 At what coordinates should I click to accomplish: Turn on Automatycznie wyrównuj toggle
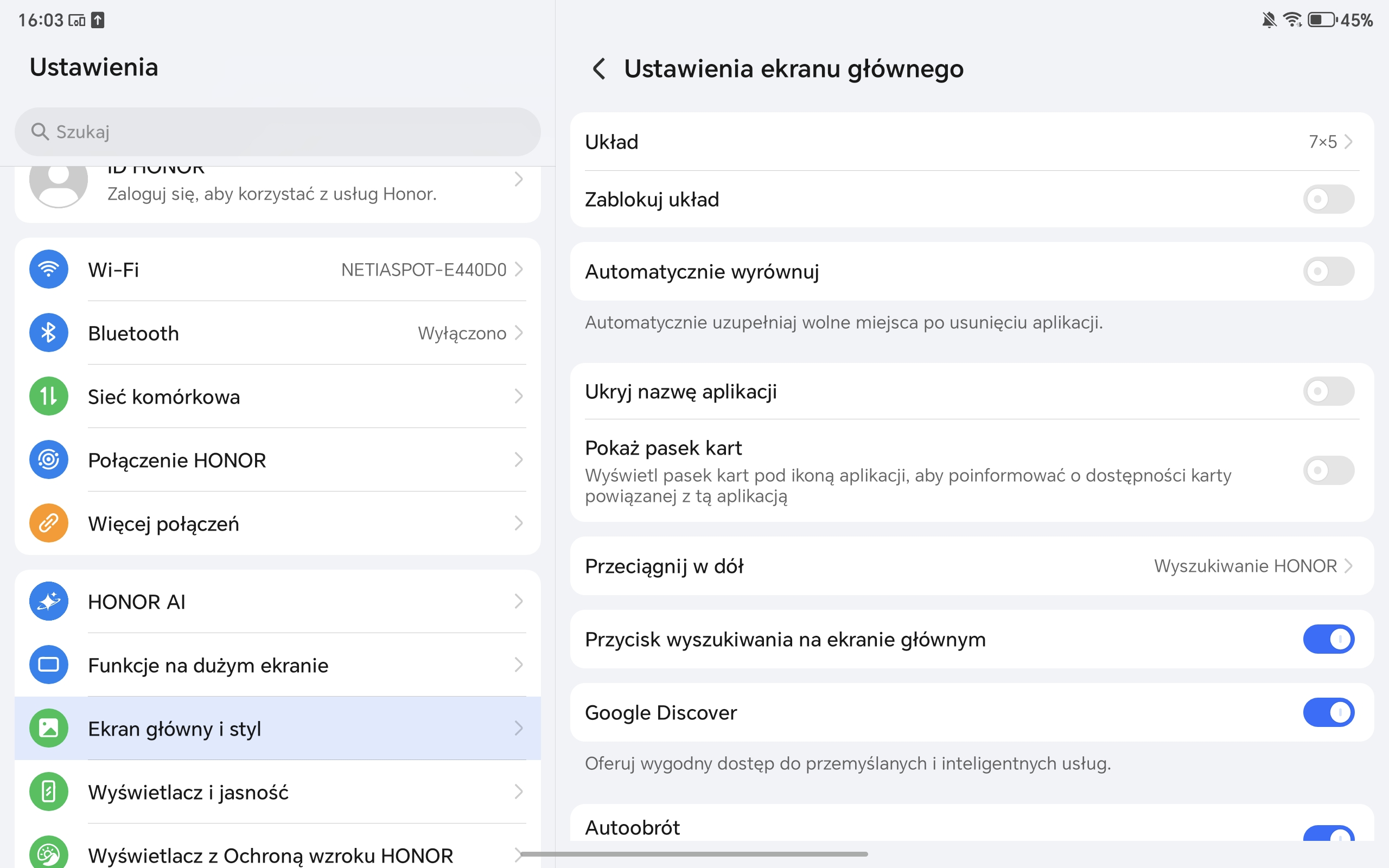click(x=1328, y=271)
